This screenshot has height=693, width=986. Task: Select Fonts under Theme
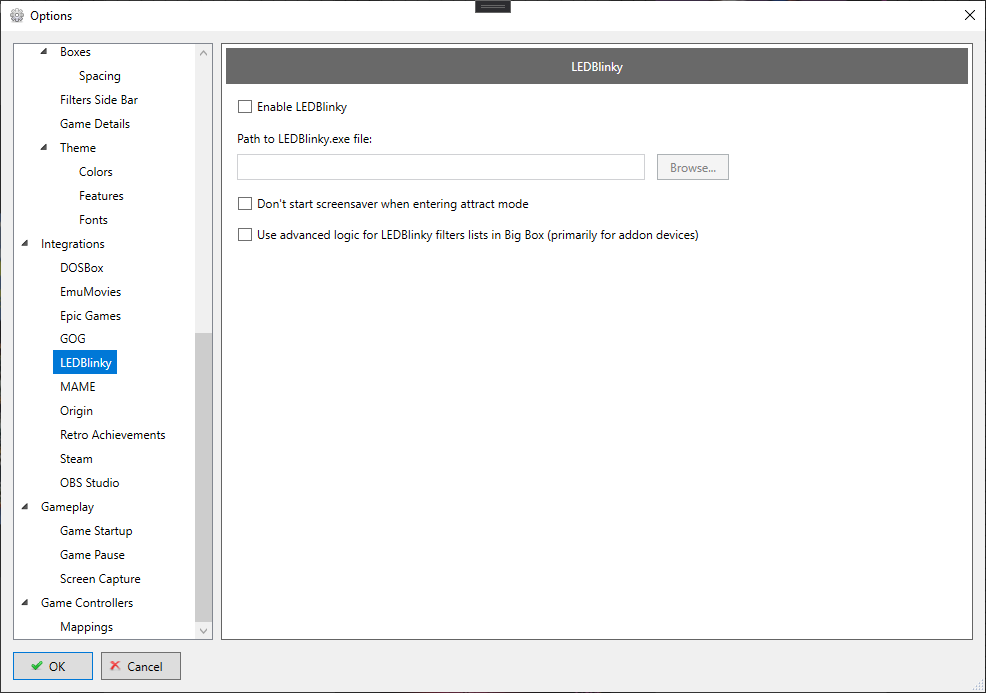pos(93,219)
